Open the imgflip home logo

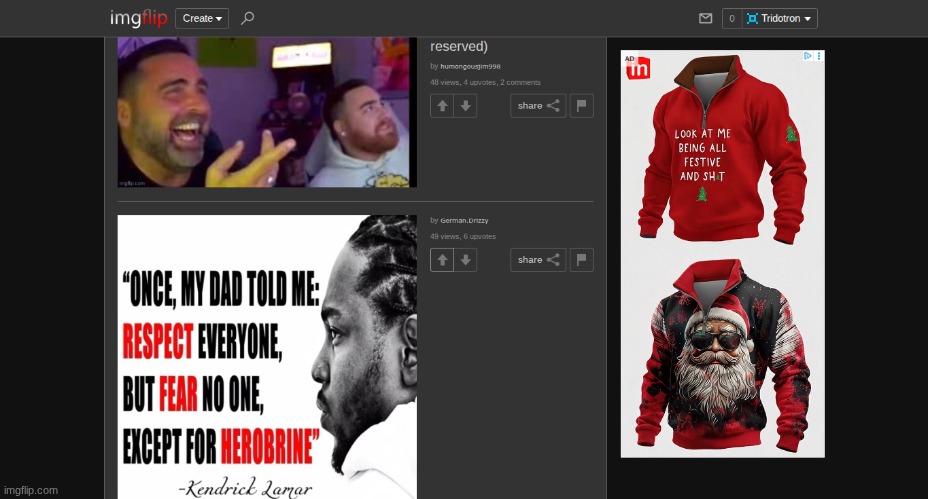tap(138, 18)
